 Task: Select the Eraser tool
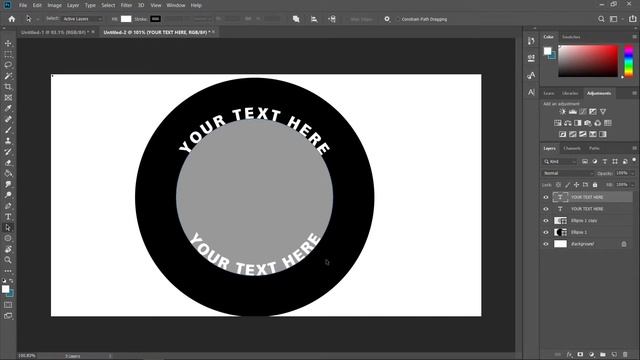pyautogui.click(x=8, y=162)
